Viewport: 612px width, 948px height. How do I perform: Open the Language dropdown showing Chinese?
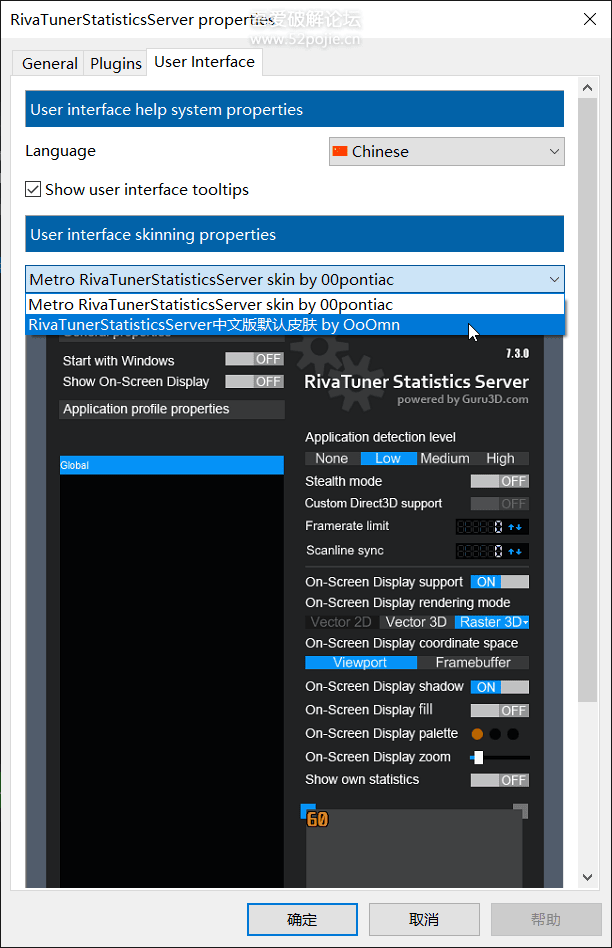pyautogui.click(x=446, y=151)
